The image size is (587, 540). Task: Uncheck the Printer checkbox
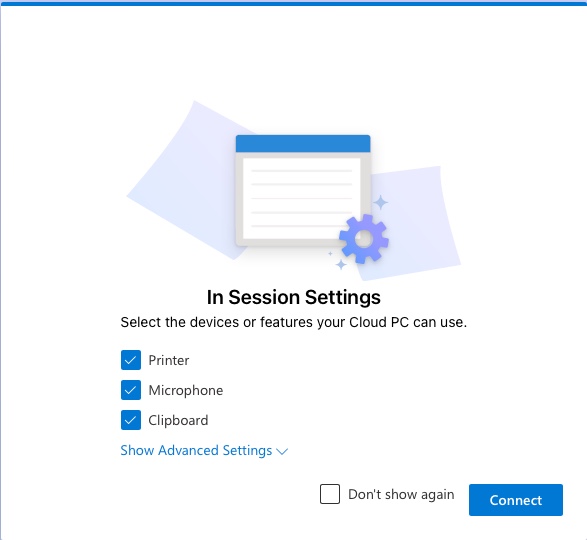131,360
